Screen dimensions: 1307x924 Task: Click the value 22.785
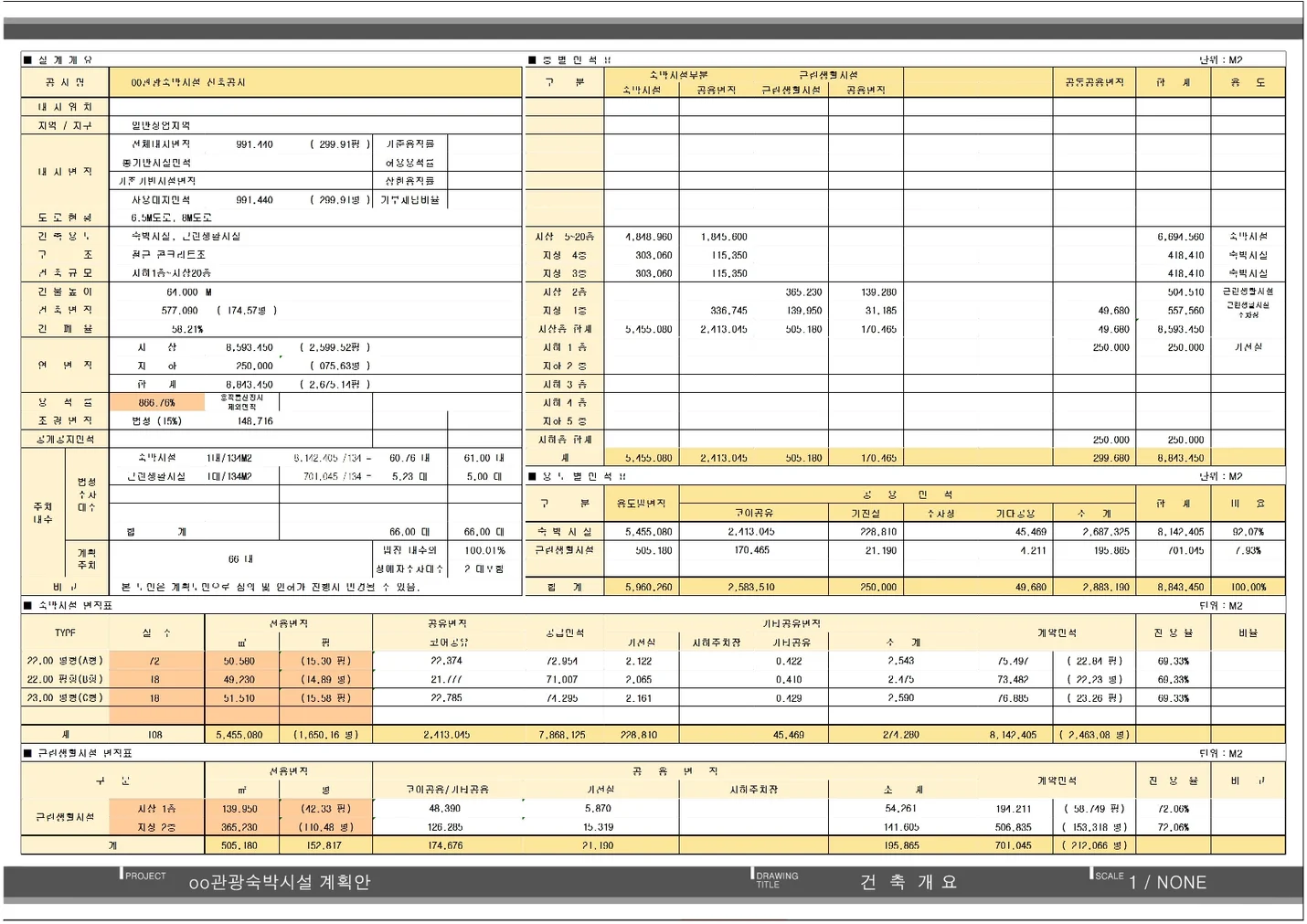pos(446,698)
